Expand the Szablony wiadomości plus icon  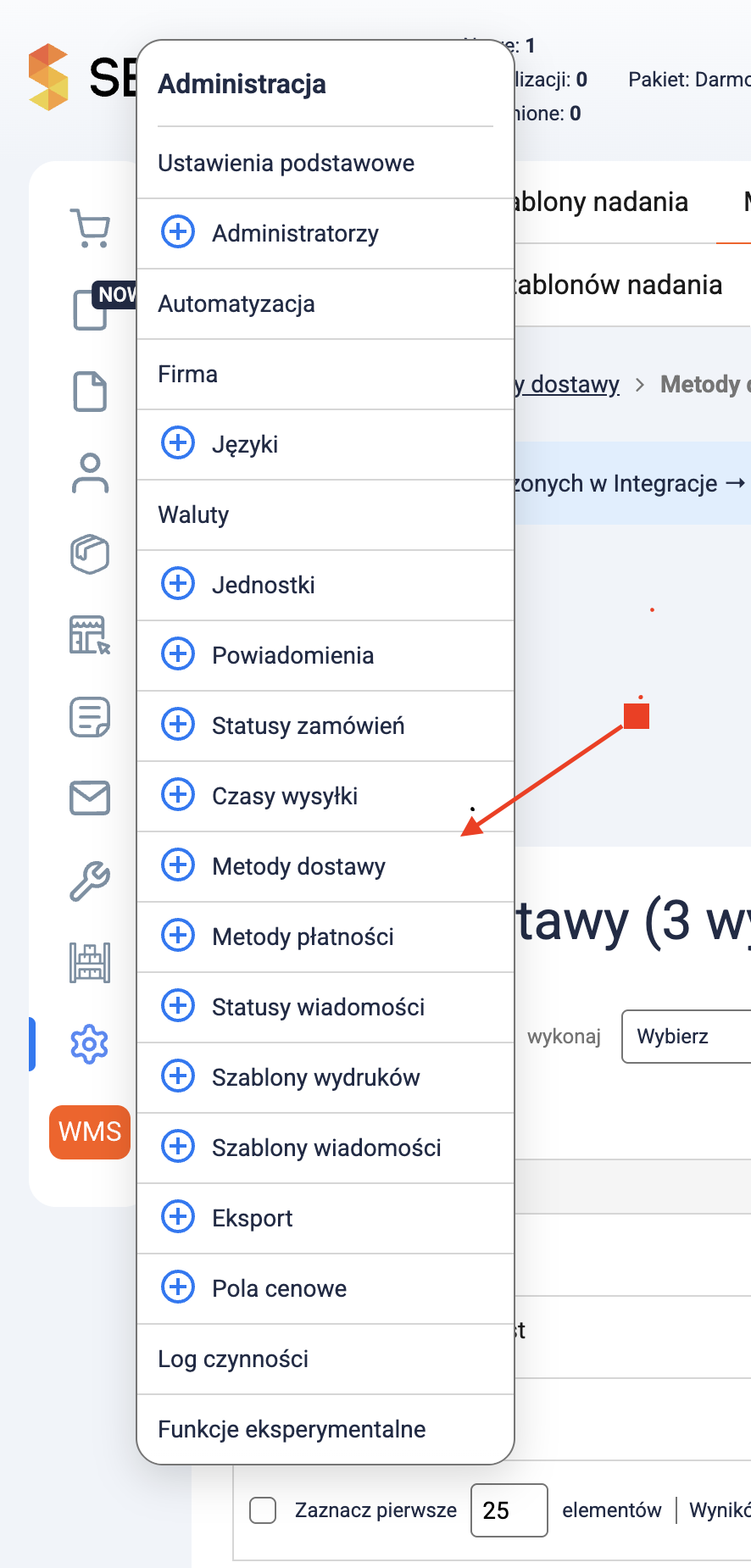tap(178, 1146)
